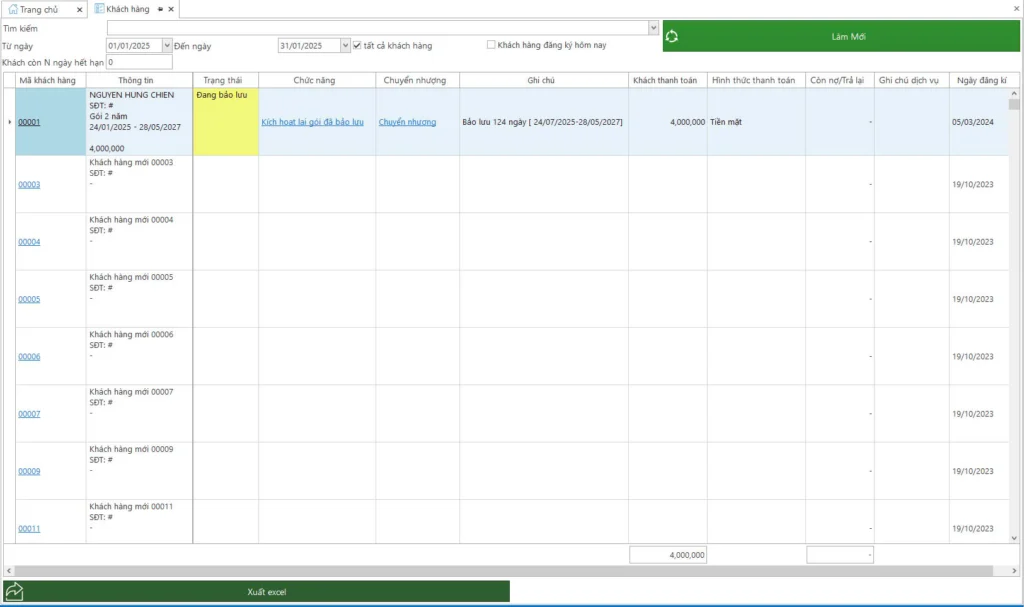Click the Ghi chú dịch vụ column header
This screenshot has height=607, width=1024.
(912, 80)
